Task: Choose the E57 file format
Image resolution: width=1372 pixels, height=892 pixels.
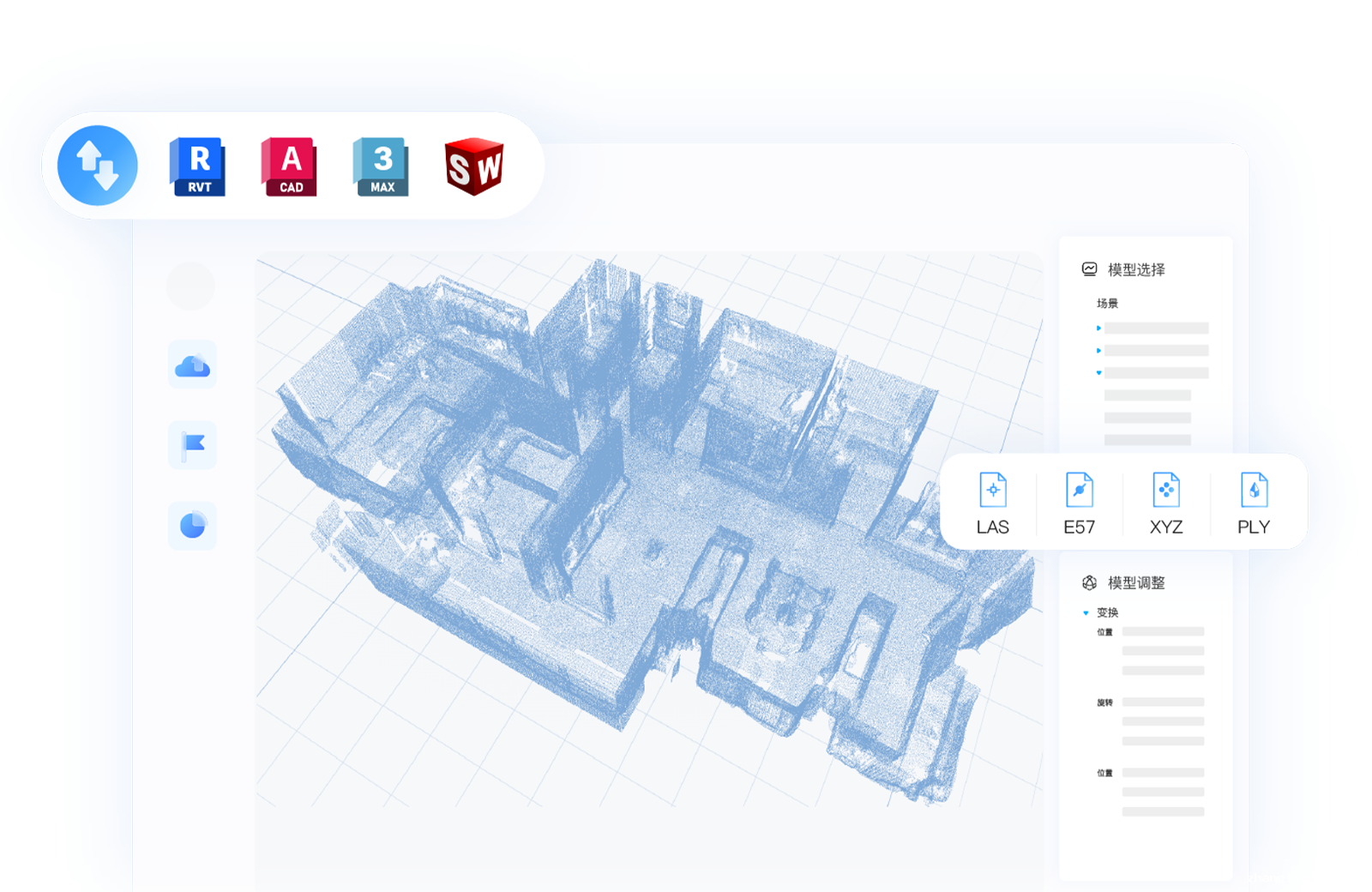Action: (1079, 503)
